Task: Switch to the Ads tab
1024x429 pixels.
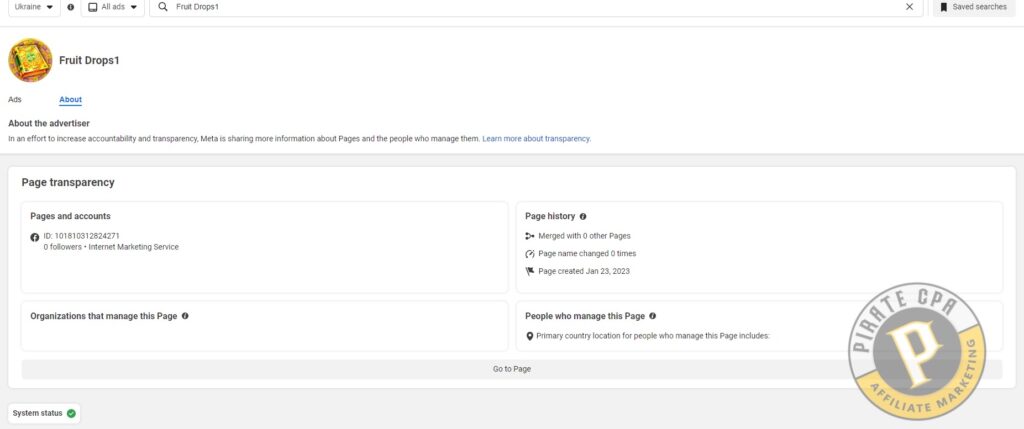Action: (x=14, y=100)
